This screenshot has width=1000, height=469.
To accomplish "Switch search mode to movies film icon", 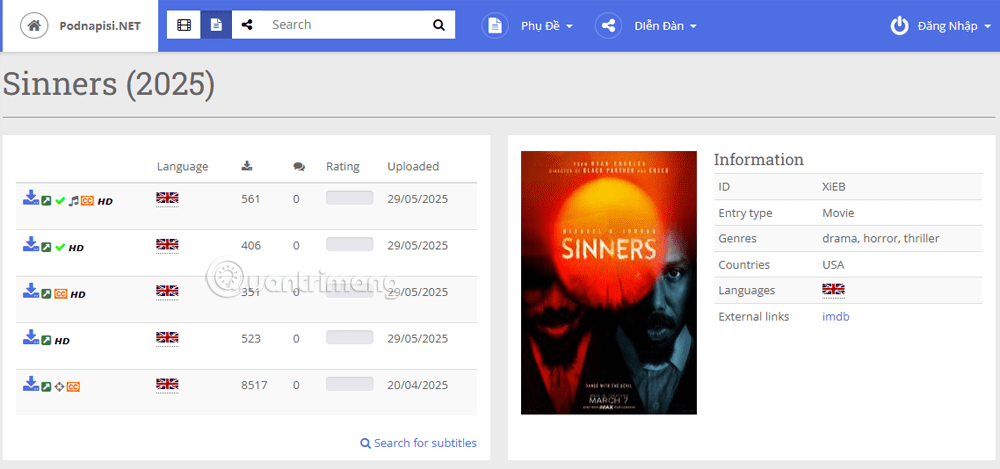I will 184,25.
